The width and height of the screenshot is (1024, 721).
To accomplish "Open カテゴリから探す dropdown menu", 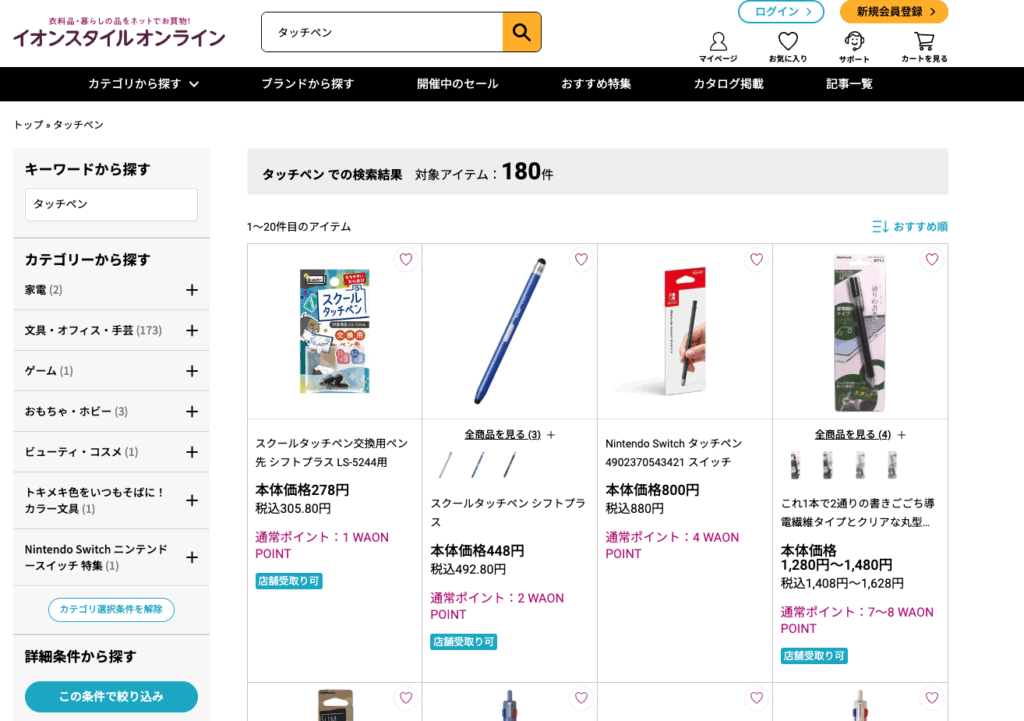I will [x=144, y=84].
